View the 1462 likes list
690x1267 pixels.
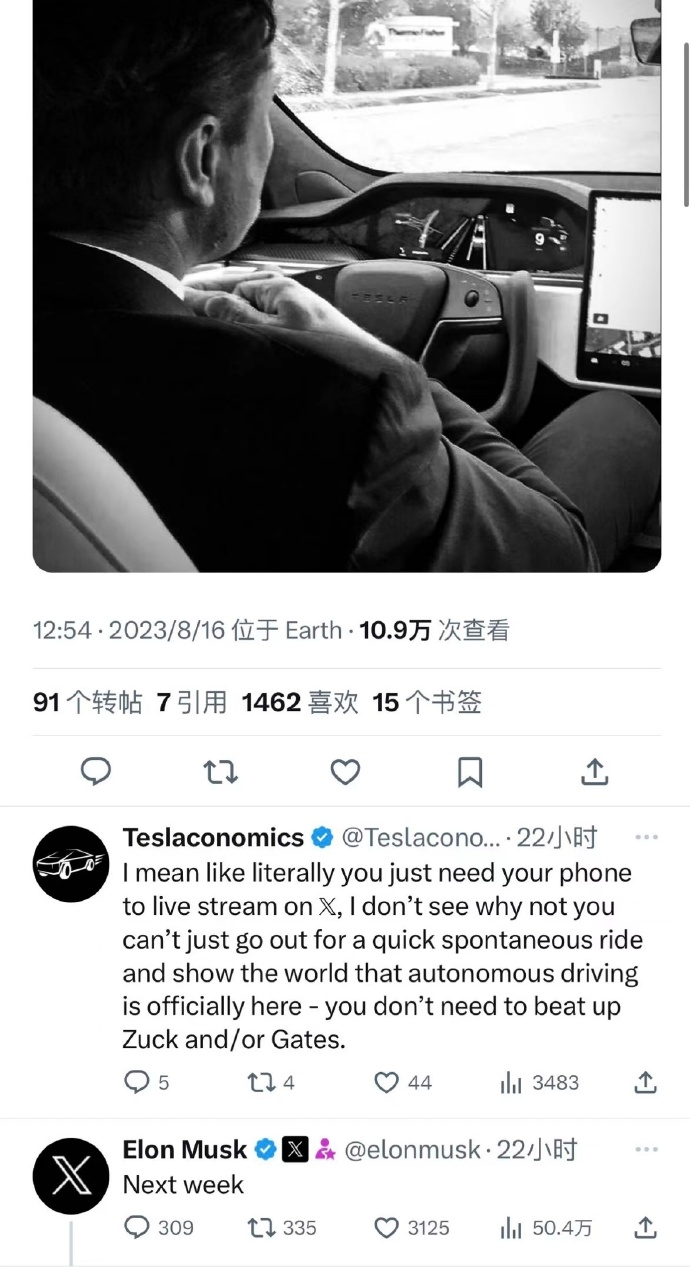coord(300,702)
